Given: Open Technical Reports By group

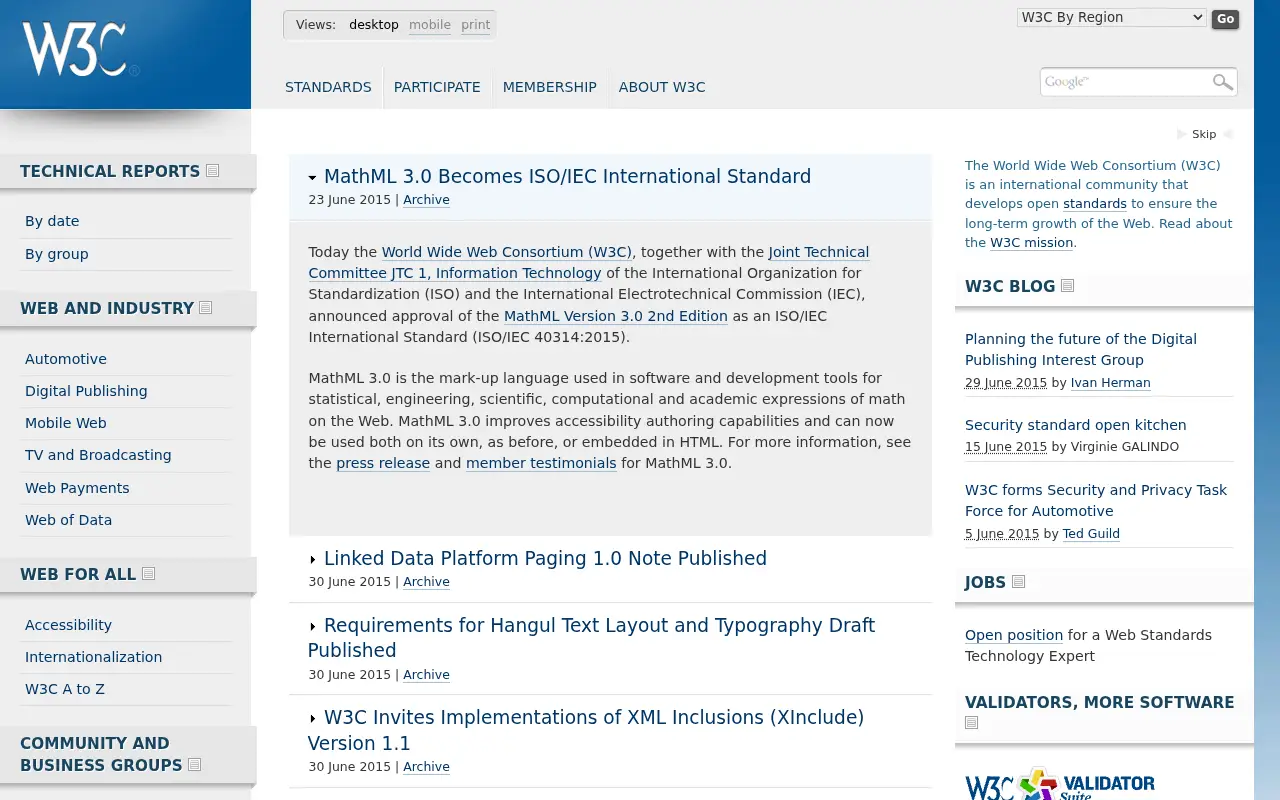Looking at the screenshot, I should 57,254.
